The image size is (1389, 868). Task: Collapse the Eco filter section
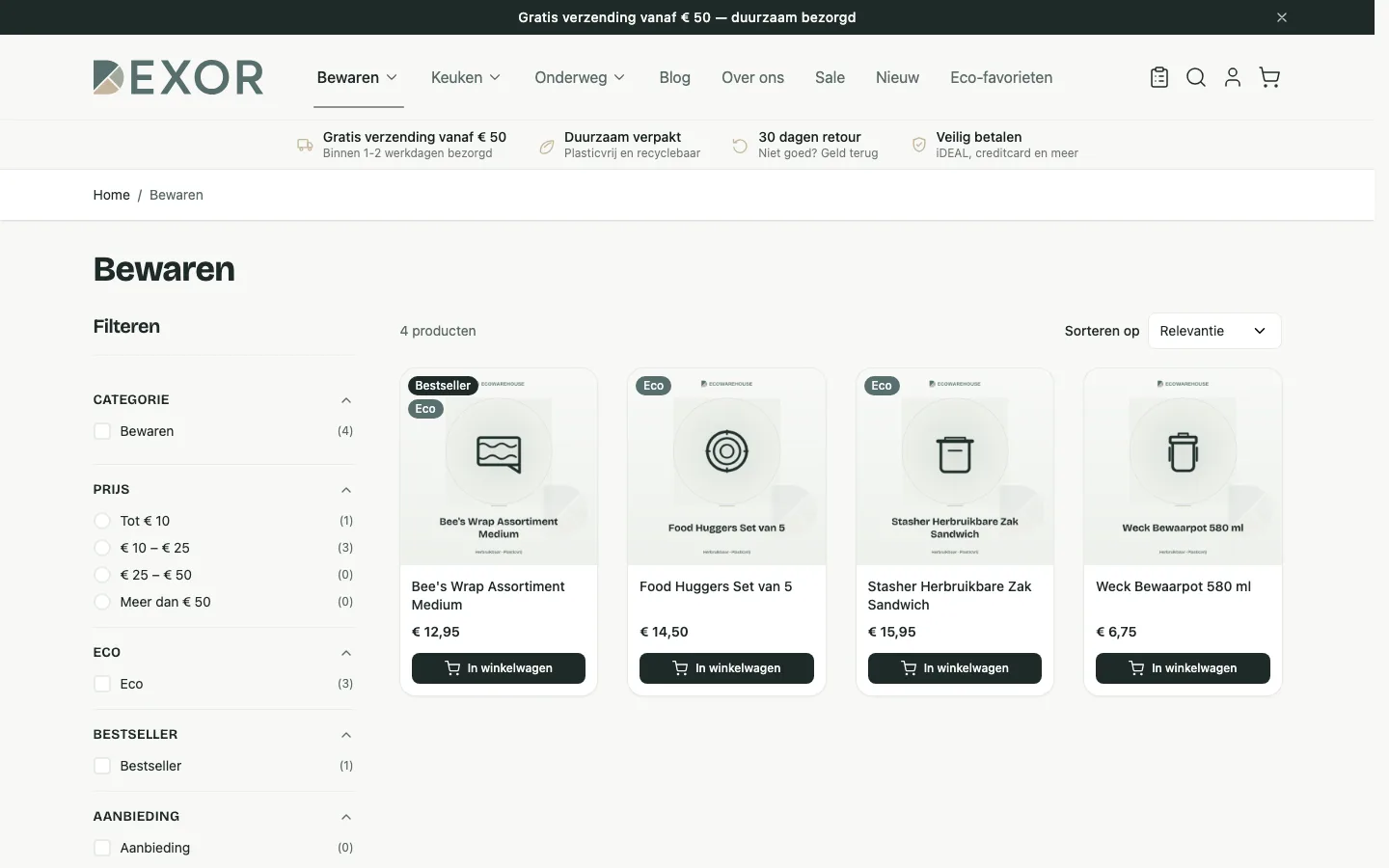[346, 653]
